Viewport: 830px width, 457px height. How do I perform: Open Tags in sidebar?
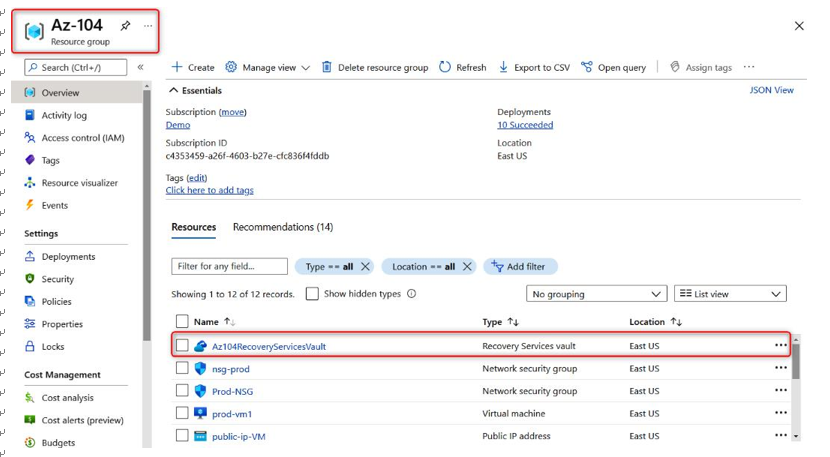tap(51, 160)
